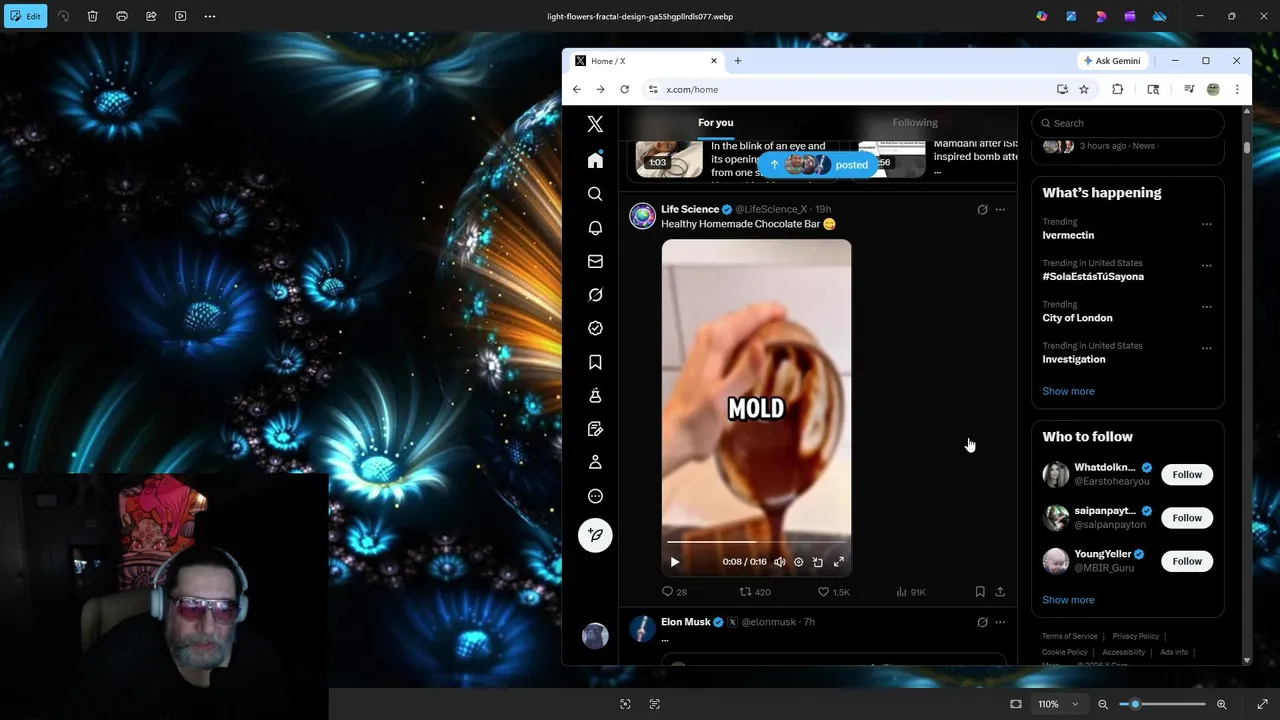Click Show more under What's happening

tap(1068, 391)
